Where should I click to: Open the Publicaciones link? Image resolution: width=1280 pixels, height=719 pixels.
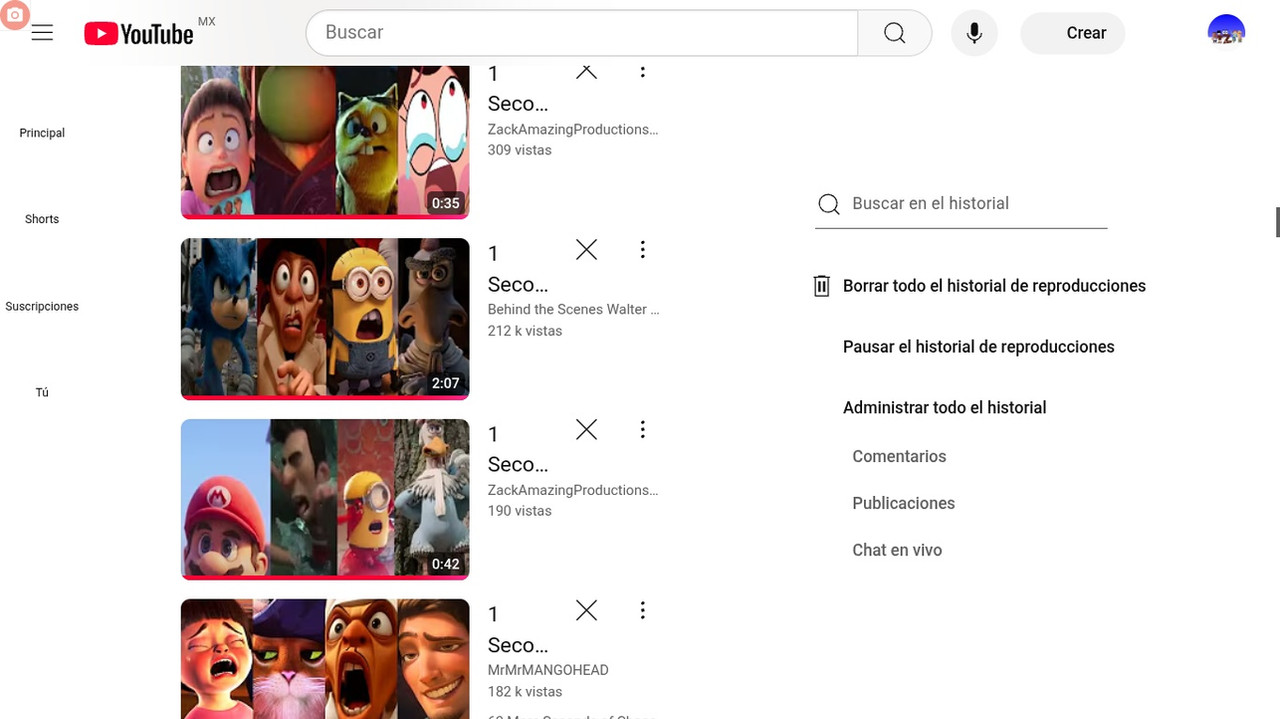pos(903,503)
